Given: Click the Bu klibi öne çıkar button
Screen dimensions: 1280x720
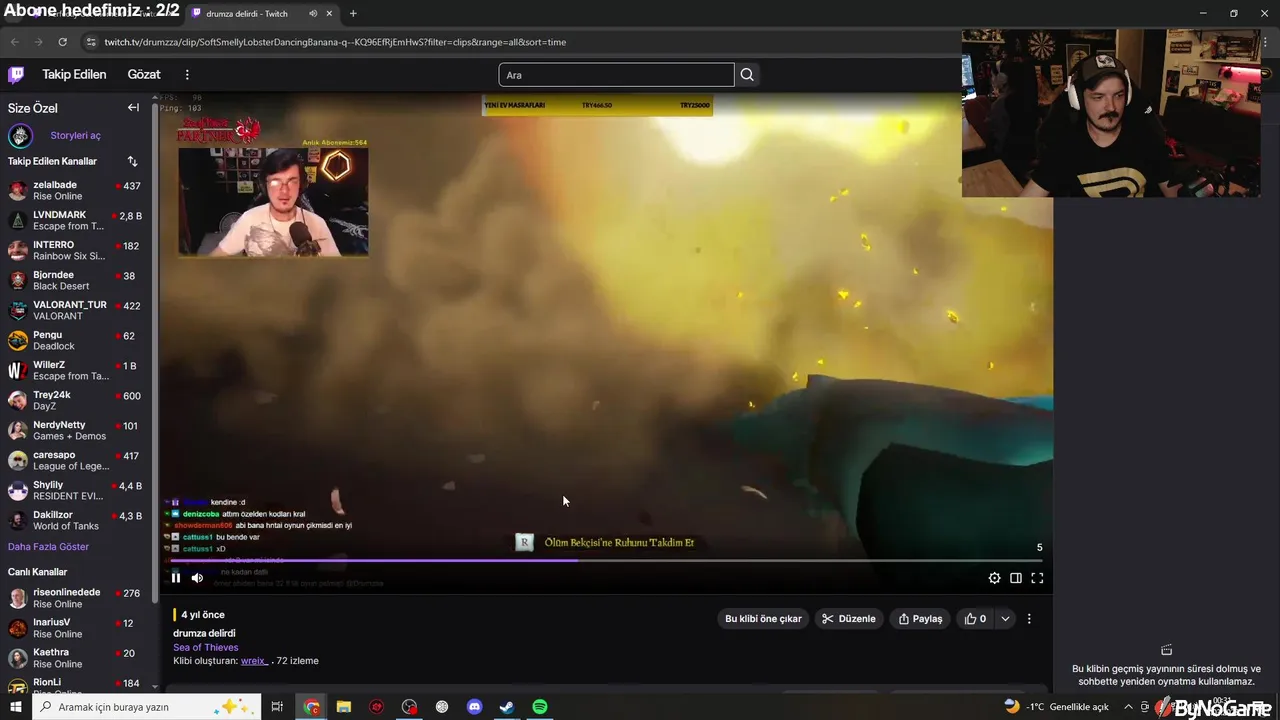Looking at the screenshot, I should pos(763,619).
